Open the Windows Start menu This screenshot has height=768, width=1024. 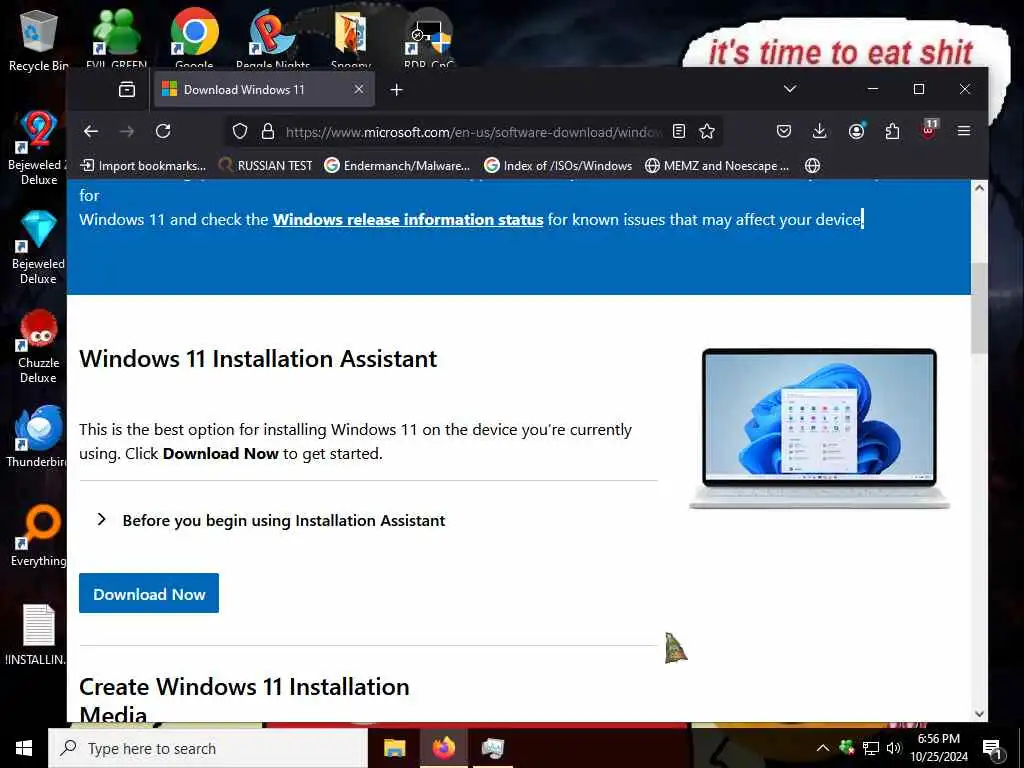24,748
